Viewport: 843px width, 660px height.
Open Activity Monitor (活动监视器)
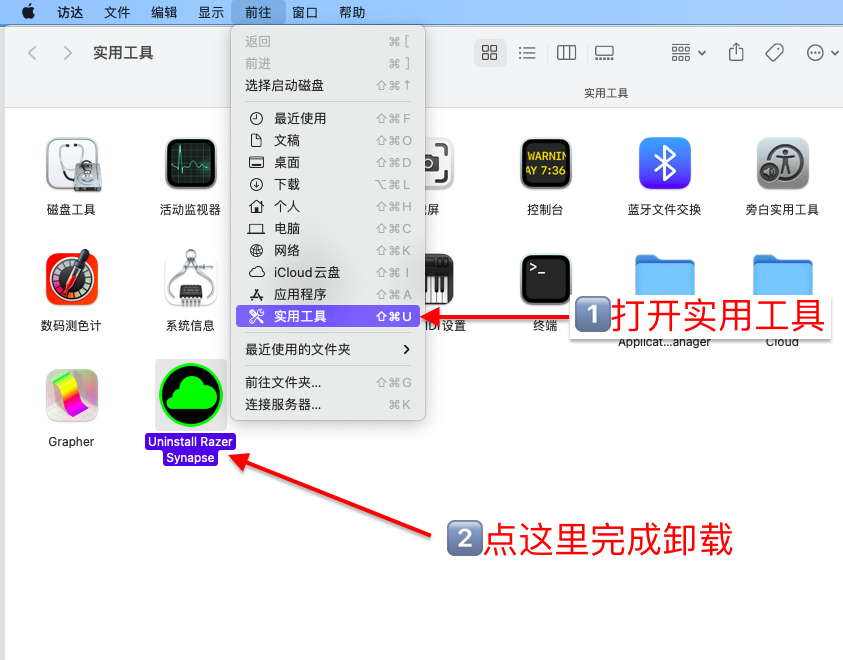(x=191, y=164)
